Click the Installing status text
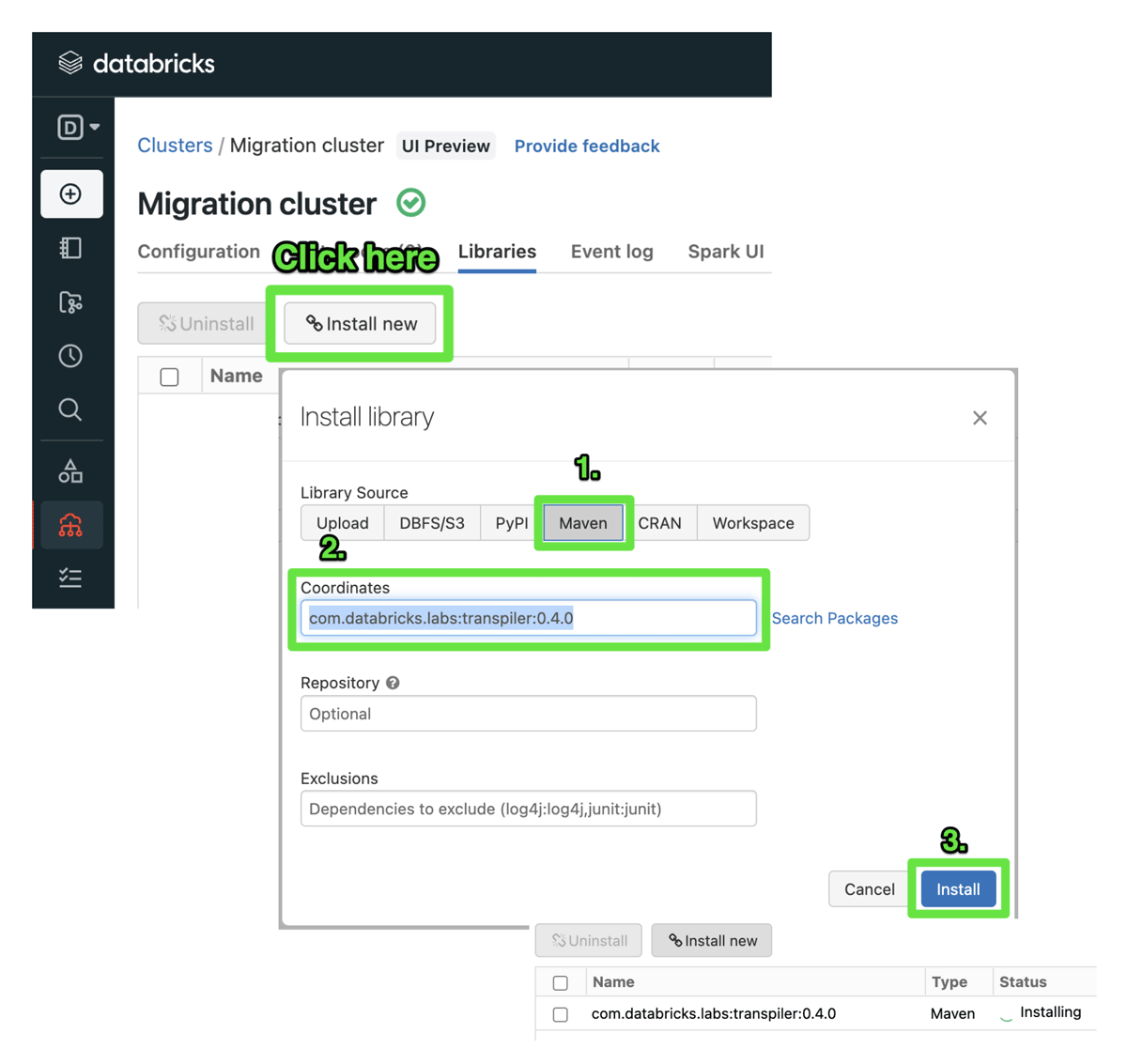 [1051, 1012]
